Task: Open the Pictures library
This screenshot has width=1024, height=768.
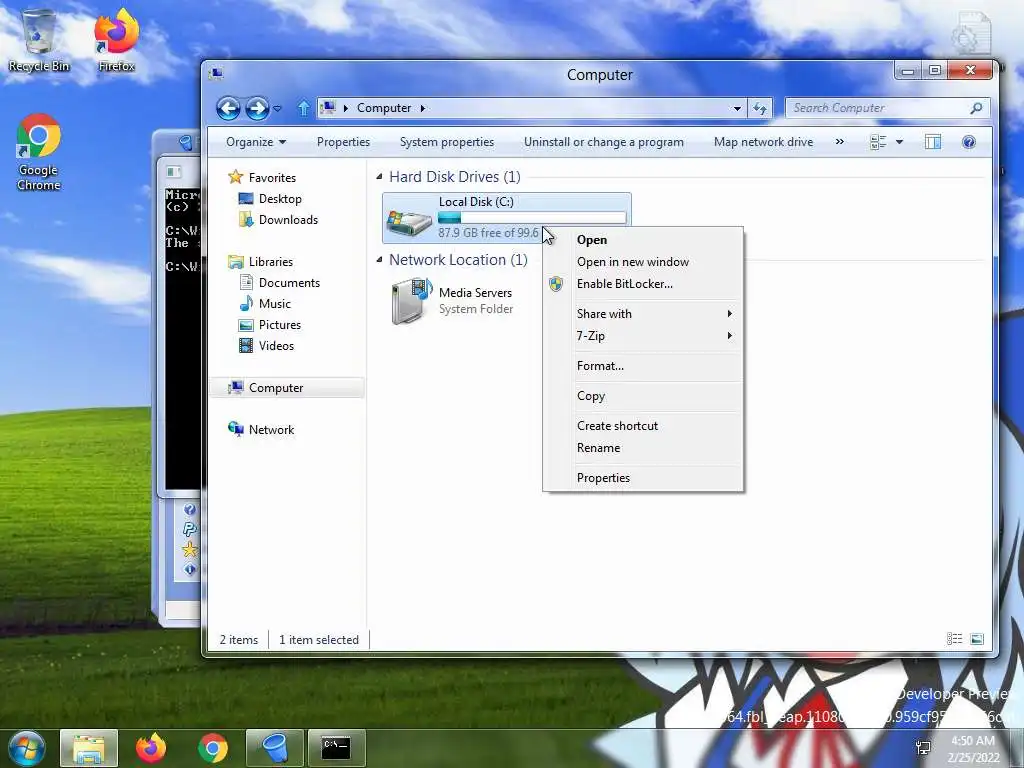Action: coord(270,325)
